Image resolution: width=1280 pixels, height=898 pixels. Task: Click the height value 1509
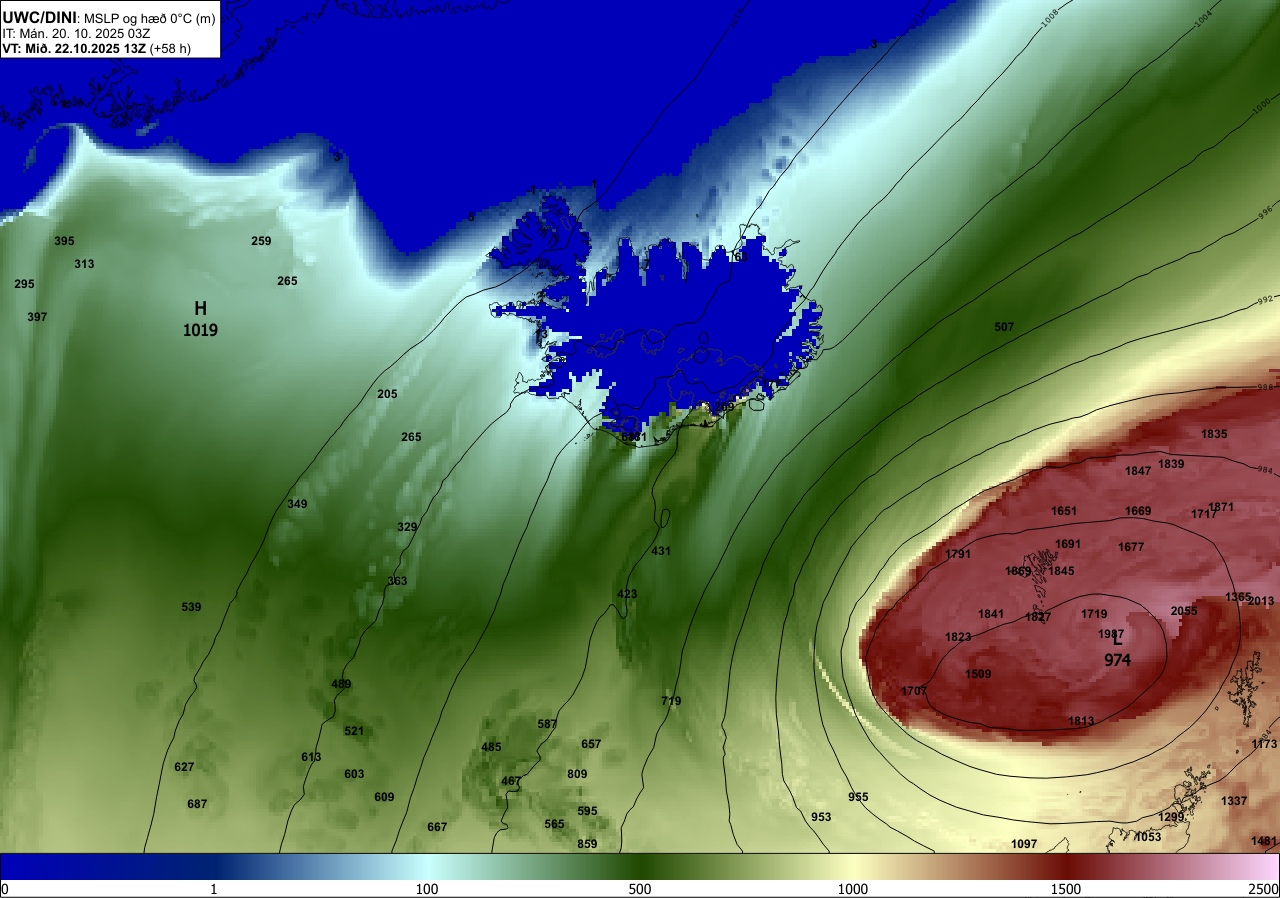click(978, 674)
